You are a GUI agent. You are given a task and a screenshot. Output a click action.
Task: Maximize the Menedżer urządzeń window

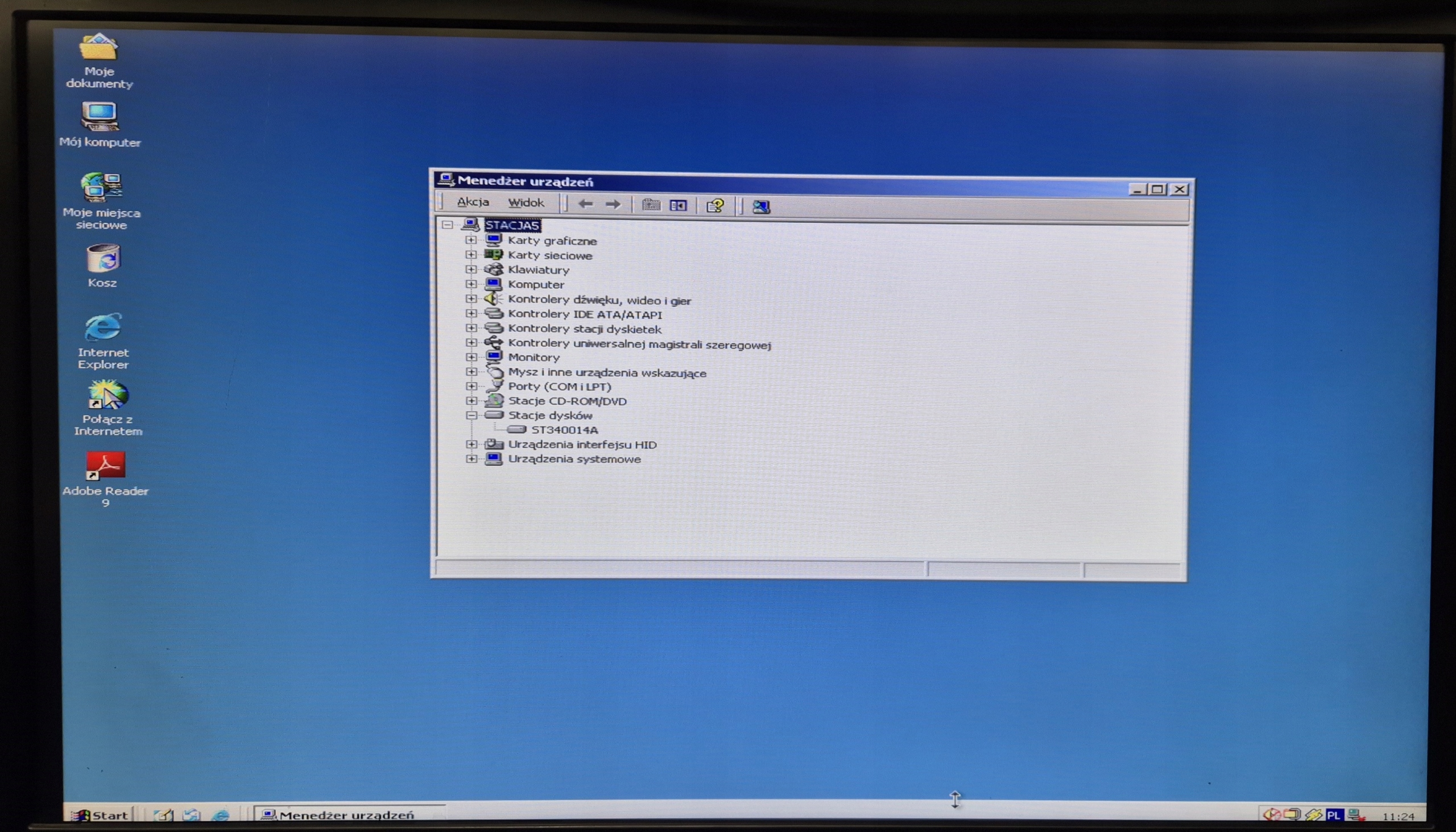coord(1157,189)
